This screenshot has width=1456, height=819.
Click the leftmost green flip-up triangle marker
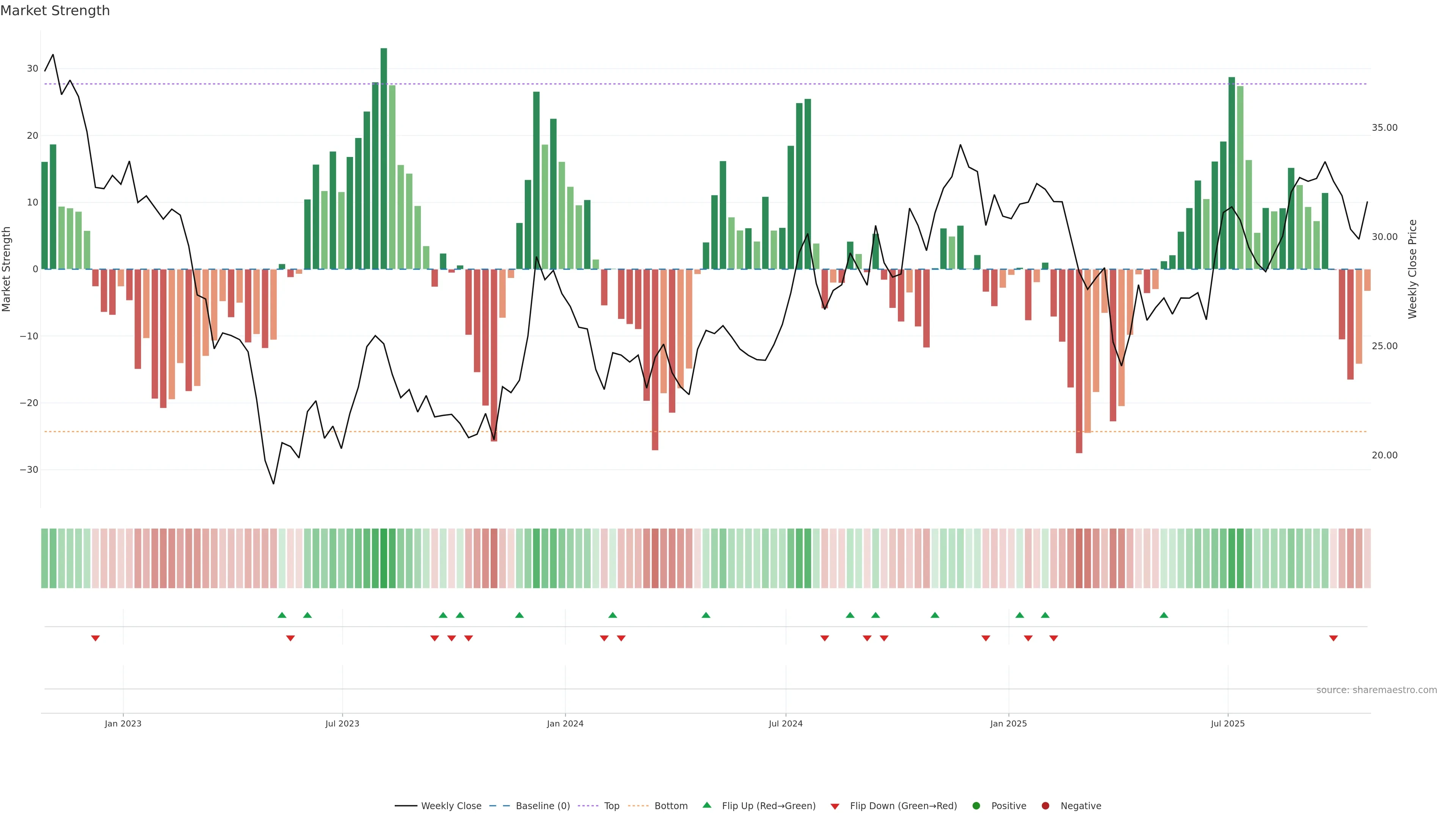[x=282, y=615]
